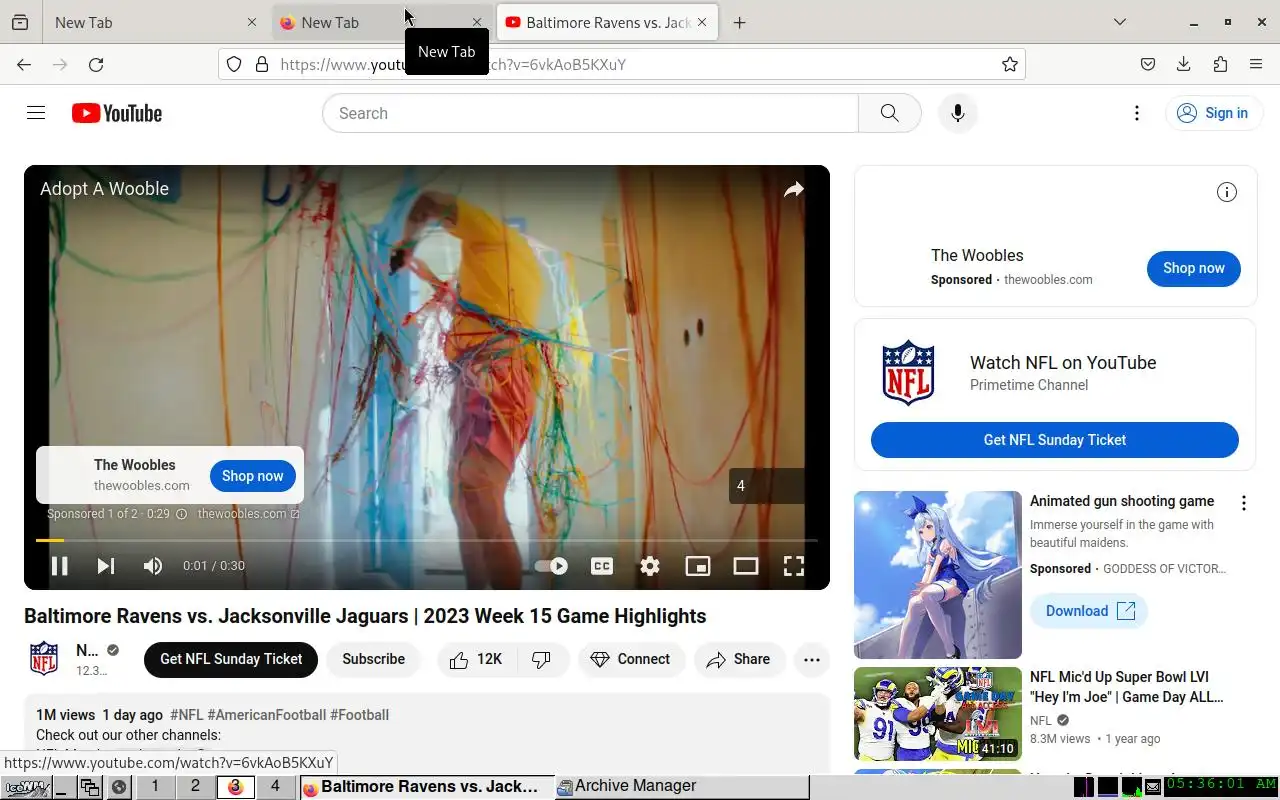Skip to the next video
1280x800 pixels.
(106, 566)
